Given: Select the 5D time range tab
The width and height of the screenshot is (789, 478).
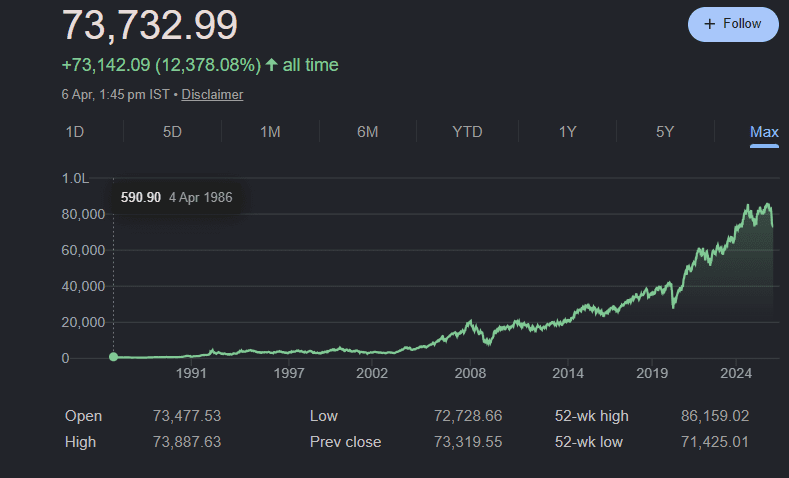Looking at the screenshot, I should click(172, 132).
